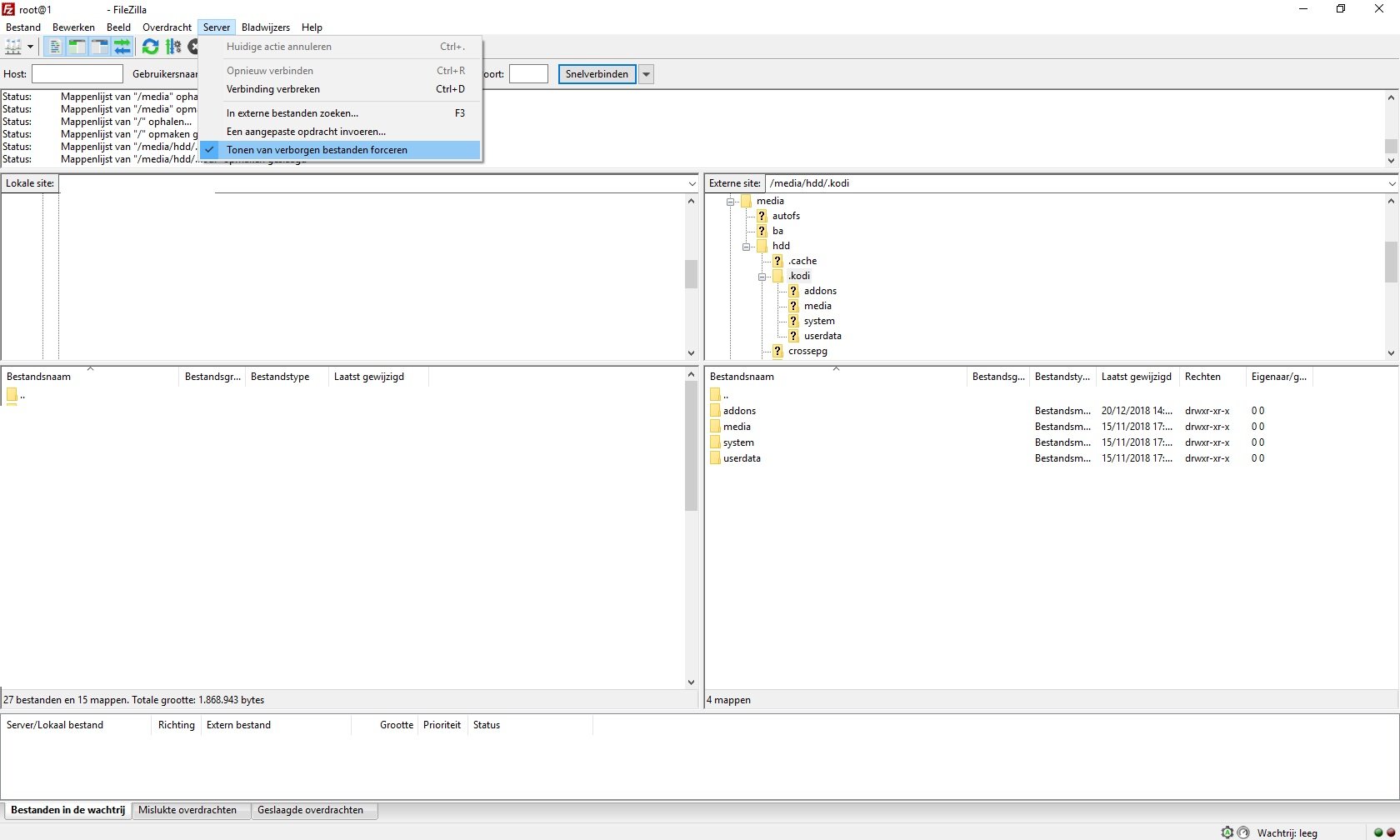Toggle the local directory tree view
Image resolution: width=1400 pixels, height=840 pixels.
tap(77, 47)
